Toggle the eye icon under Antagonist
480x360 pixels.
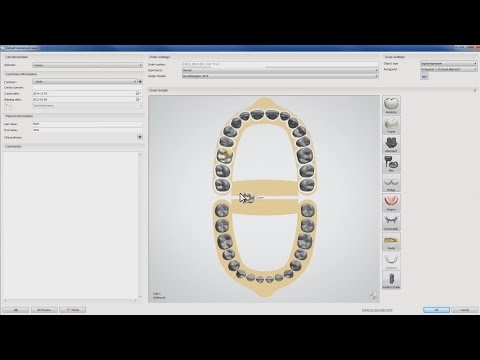tap(424, 76)
